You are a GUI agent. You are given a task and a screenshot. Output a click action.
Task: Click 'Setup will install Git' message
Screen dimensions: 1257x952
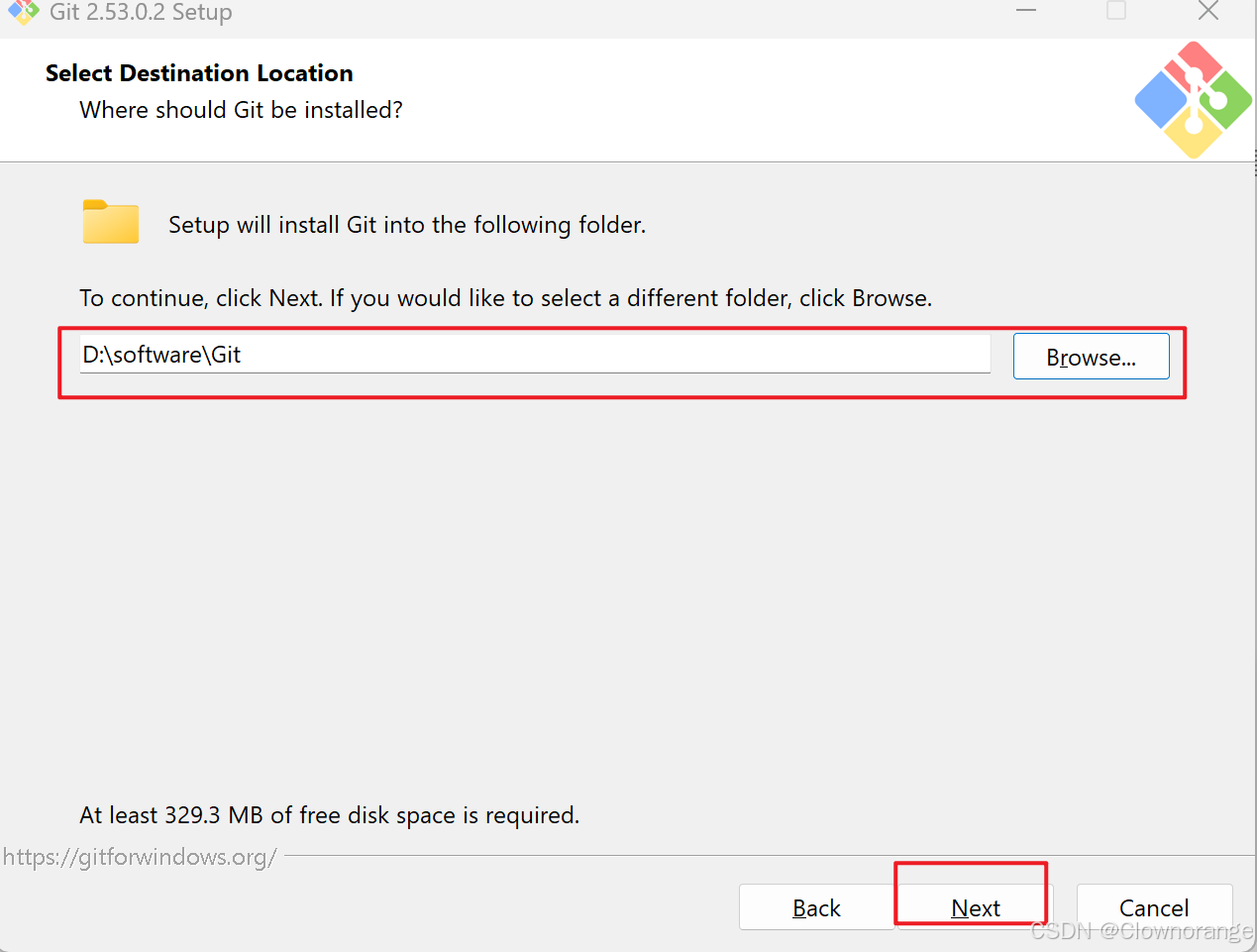[x=407, y=225]
